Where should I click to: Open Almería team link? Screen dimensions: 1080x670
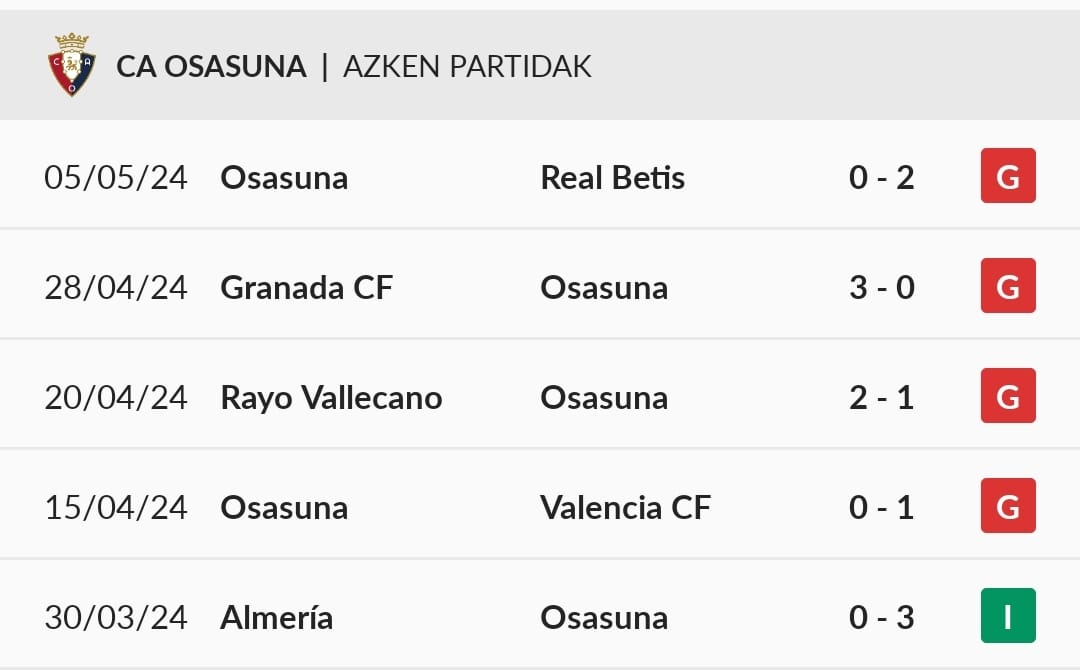click(x=276, y=617)
